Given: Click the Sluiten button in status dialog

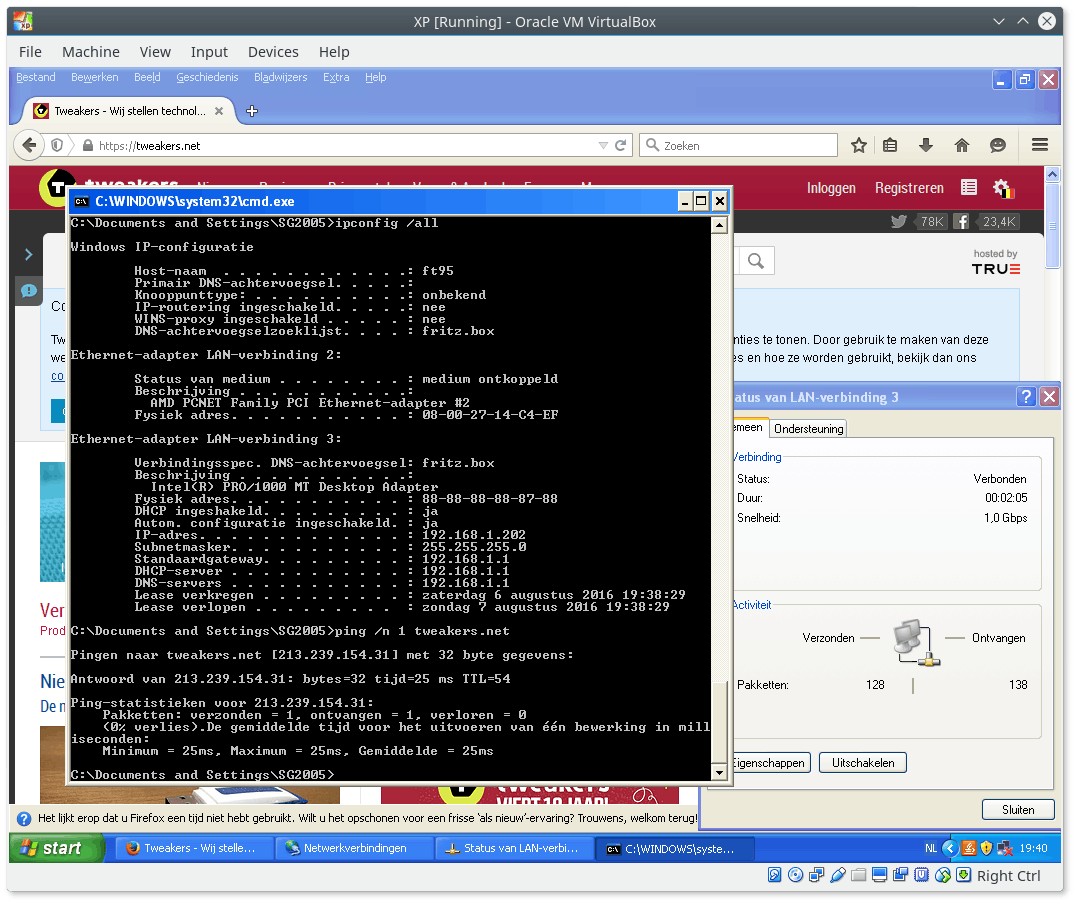Looking at the screenshot, I should coord(1017,810).
